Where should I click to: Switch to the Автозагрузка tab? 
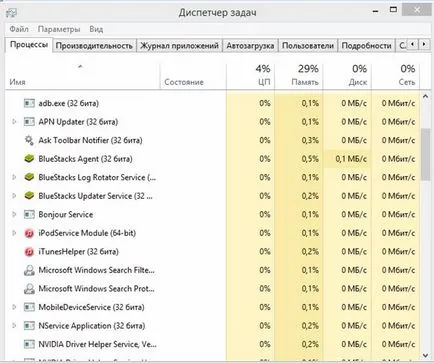coord(250,46)
